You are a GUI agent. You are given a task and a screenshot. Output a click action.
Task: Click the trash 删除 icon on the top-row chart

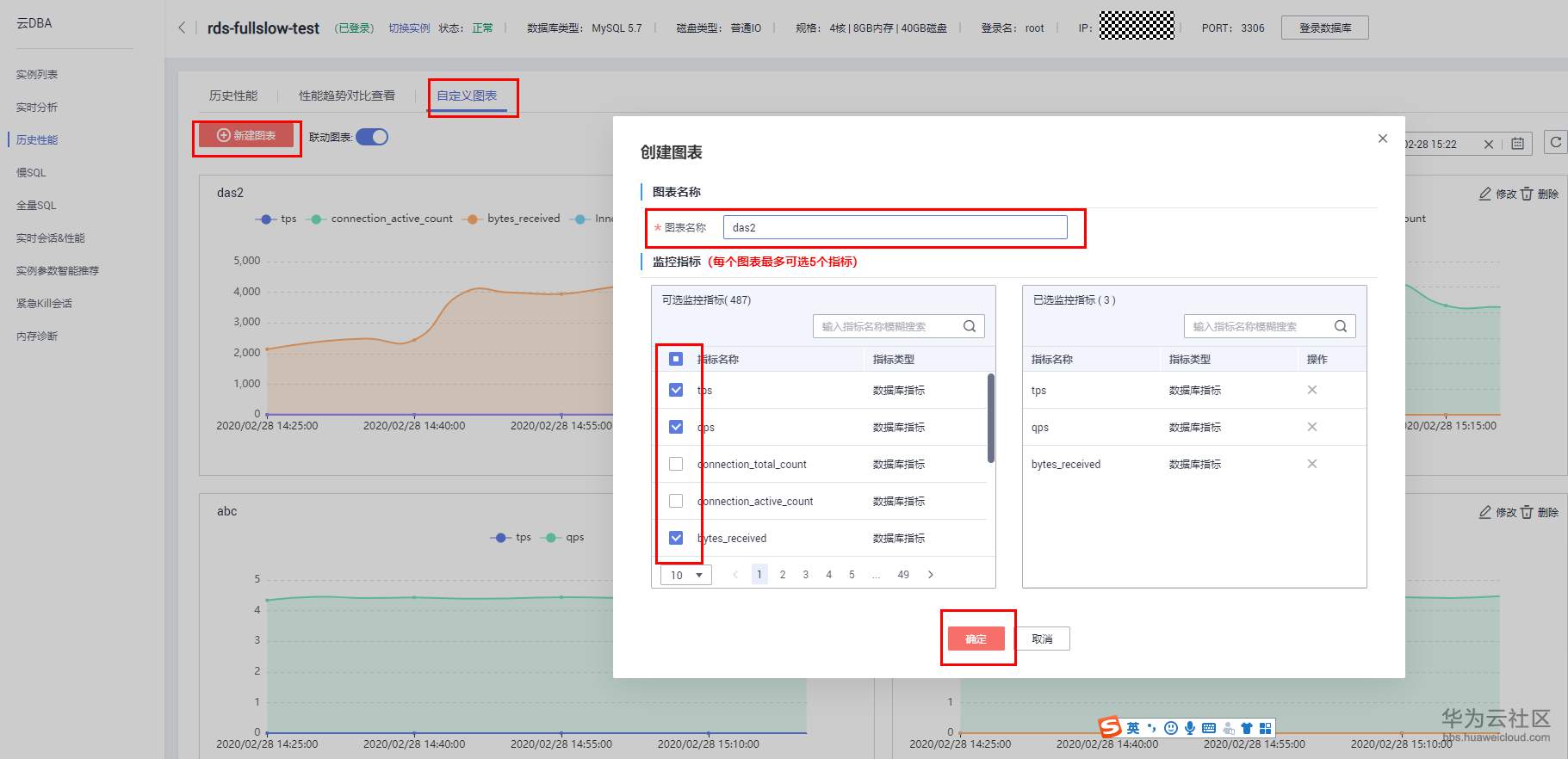pyautogui.click(x=1527, y=194)
